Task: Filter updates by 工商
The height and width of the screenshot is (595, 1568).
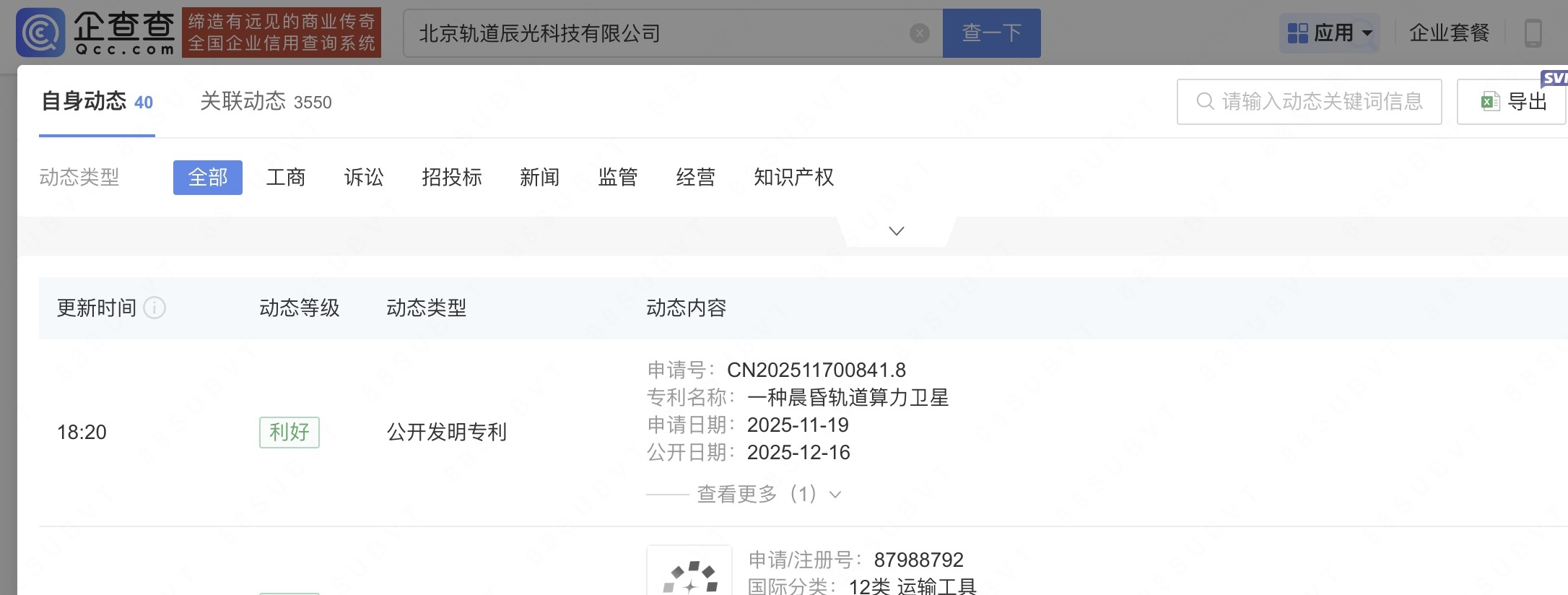Action: [286, 178]
